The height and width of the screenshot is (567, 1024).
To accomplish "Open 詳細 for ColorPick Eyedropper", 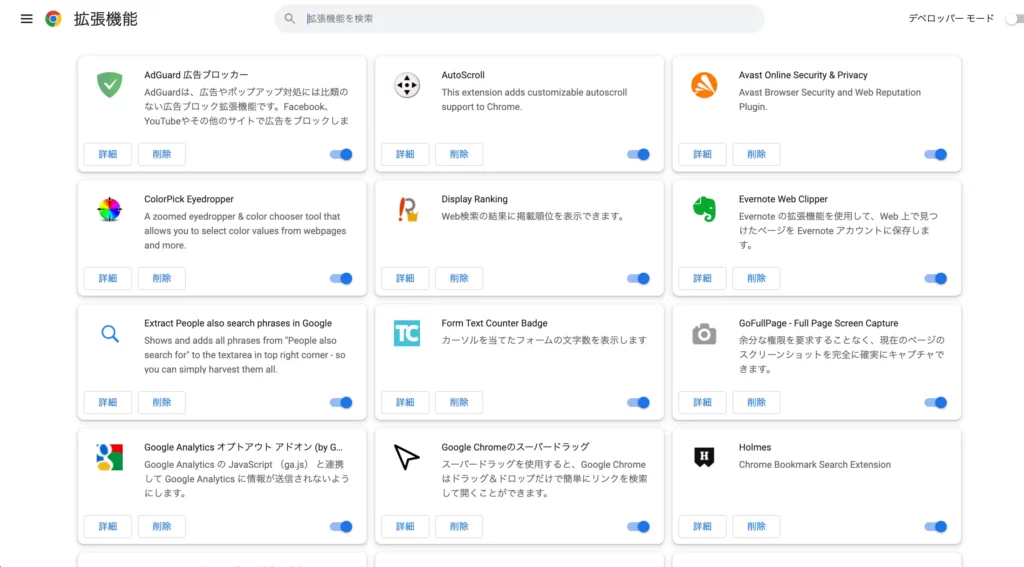I will [x=108, y=278].
